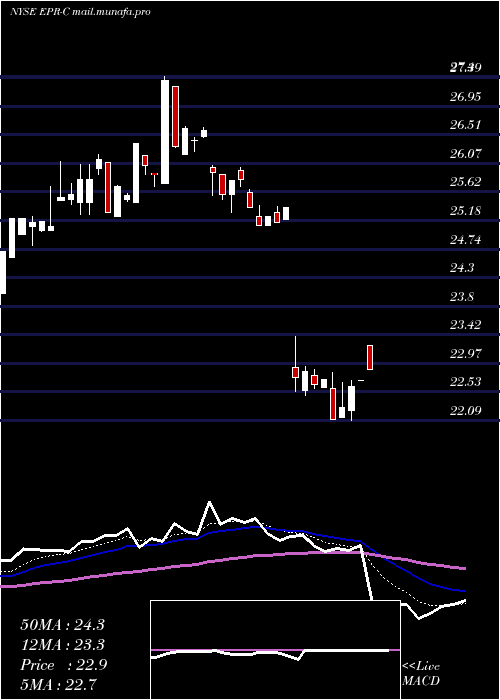
Task: Select the 24.74 price axis label
Action: (x=466, y=240)
